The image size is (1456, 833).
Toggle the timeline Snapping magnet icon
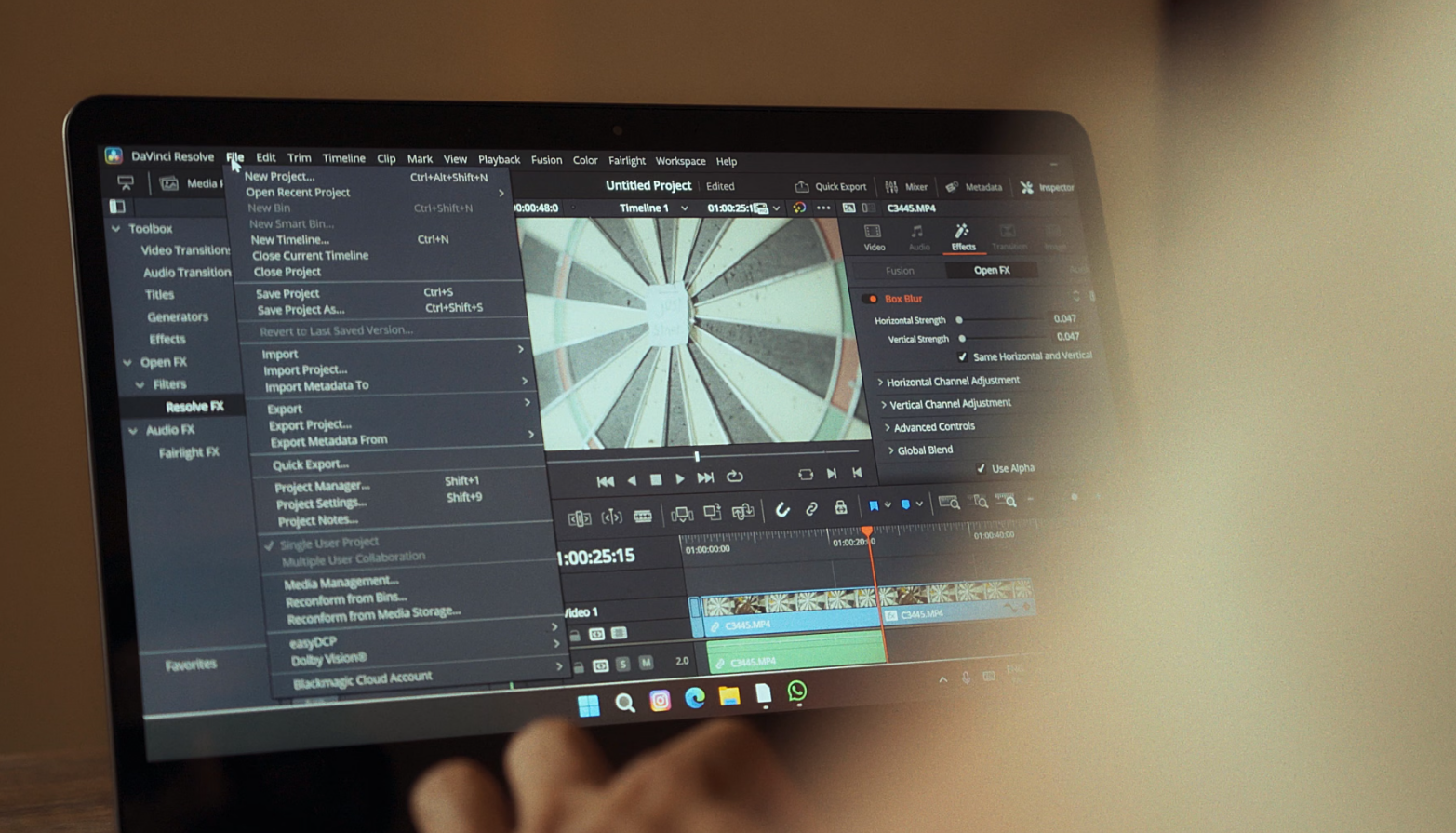click(x=782, y=509)
